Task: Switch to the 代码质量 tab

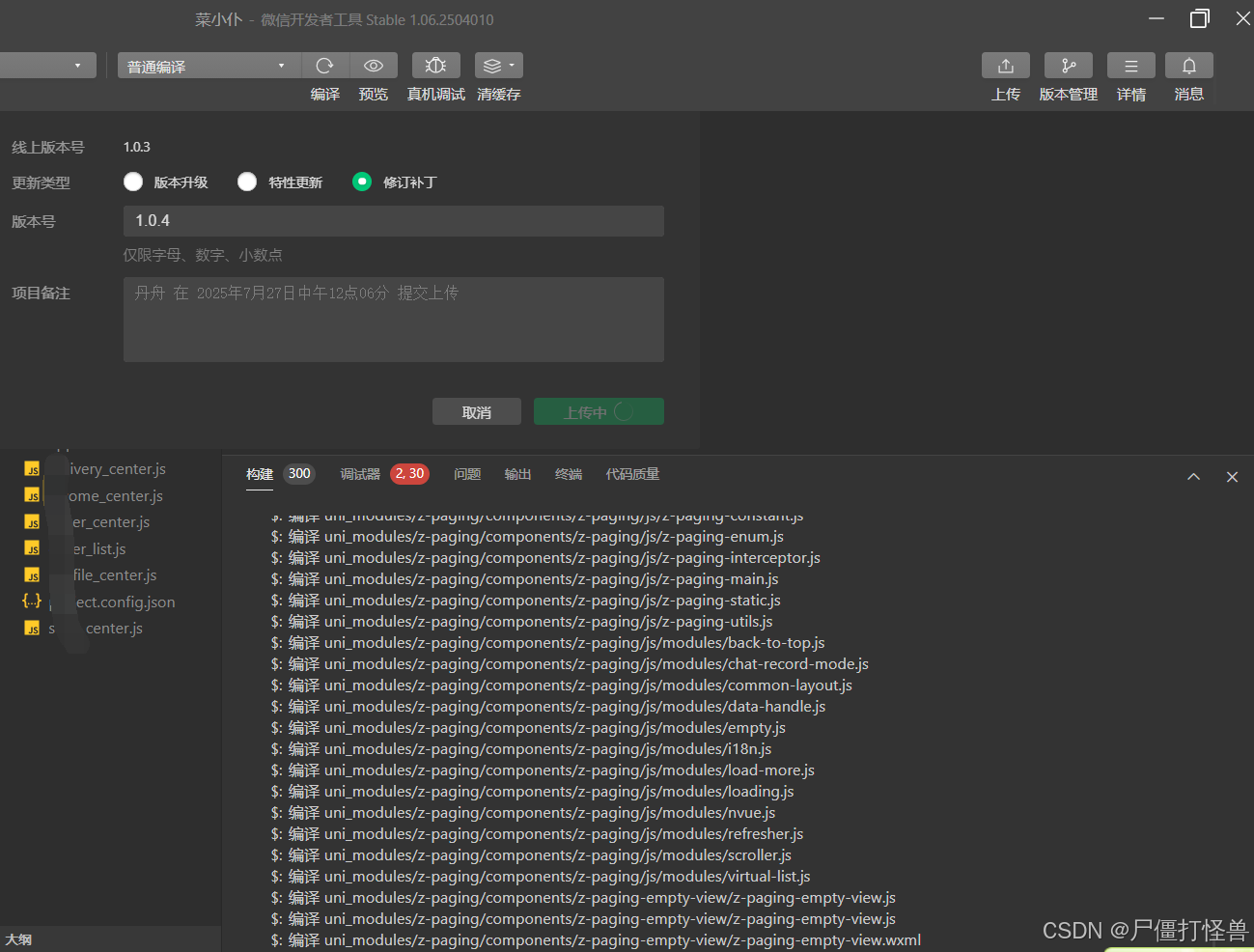Action: coord(632,474)
